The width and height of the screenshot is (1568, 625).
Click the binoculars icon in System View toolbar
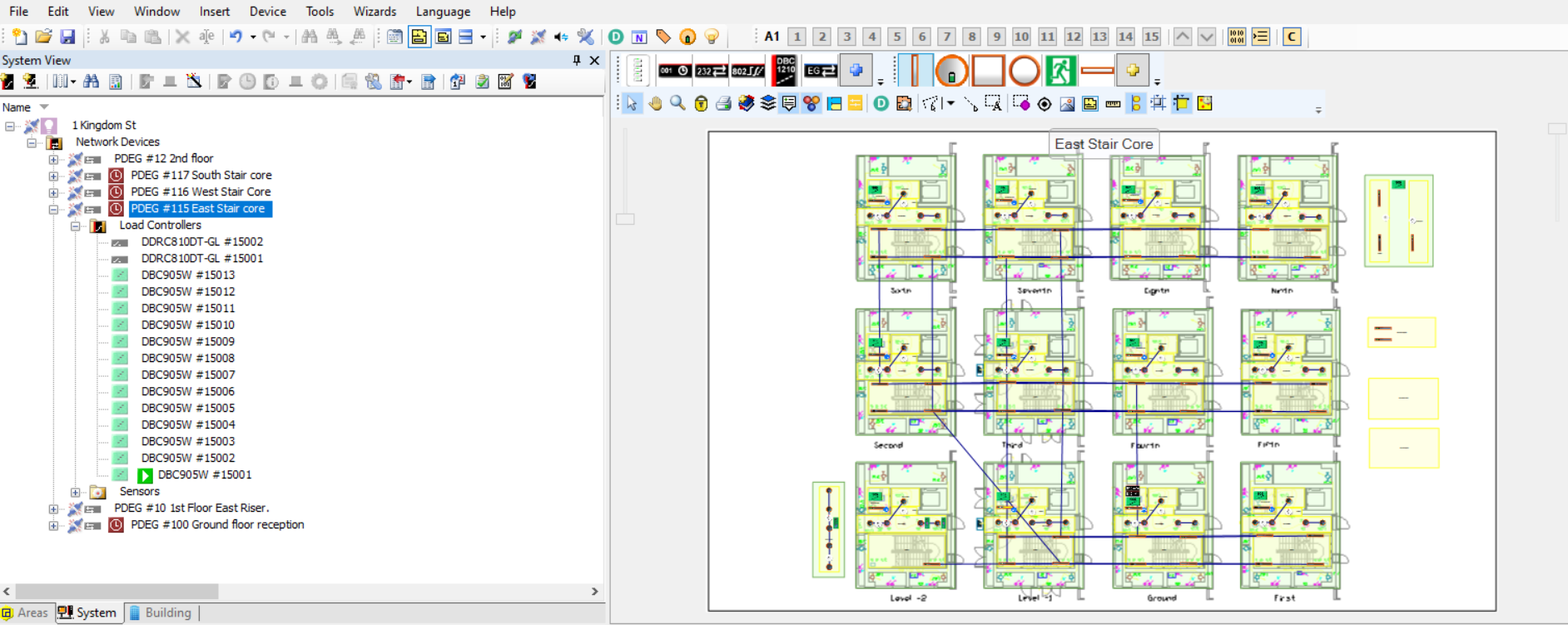(92, 82)
